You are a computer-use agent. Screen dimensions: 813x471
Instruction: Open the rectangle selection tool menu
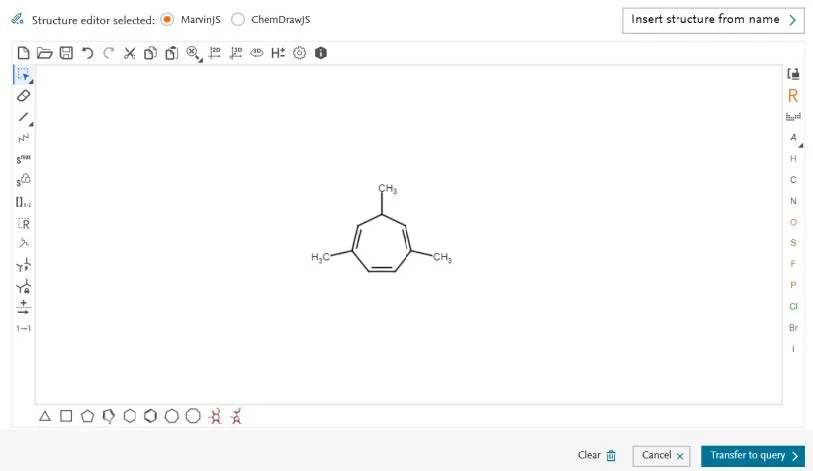(x=24, y=75)
